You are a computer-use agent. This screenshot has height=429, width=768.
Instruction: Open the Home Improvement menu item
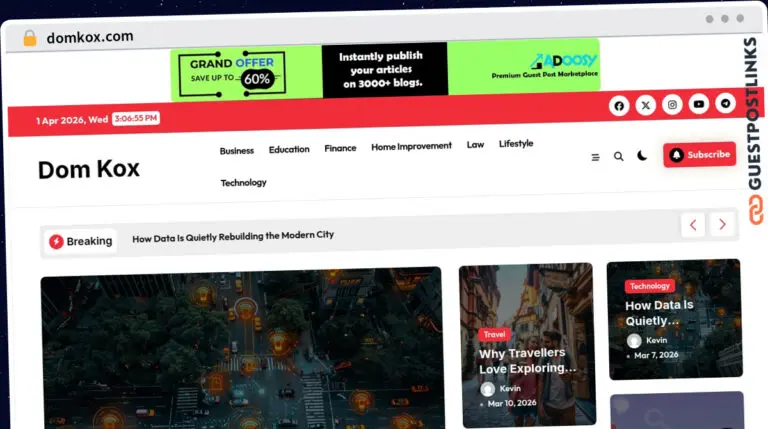click(x=411, y=146)
